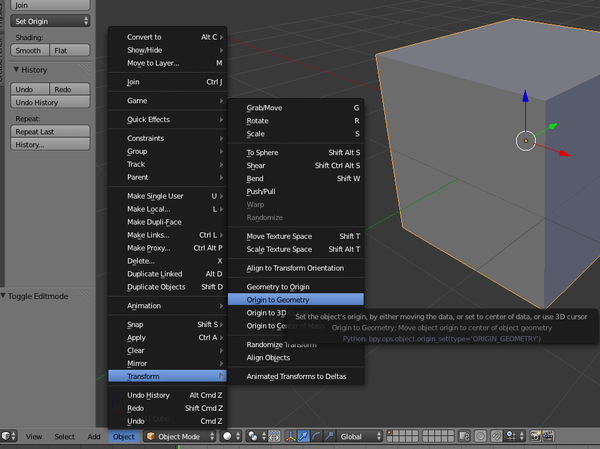Expand the Constraints submenu
600x449 pixels.
tap(168, 138)
